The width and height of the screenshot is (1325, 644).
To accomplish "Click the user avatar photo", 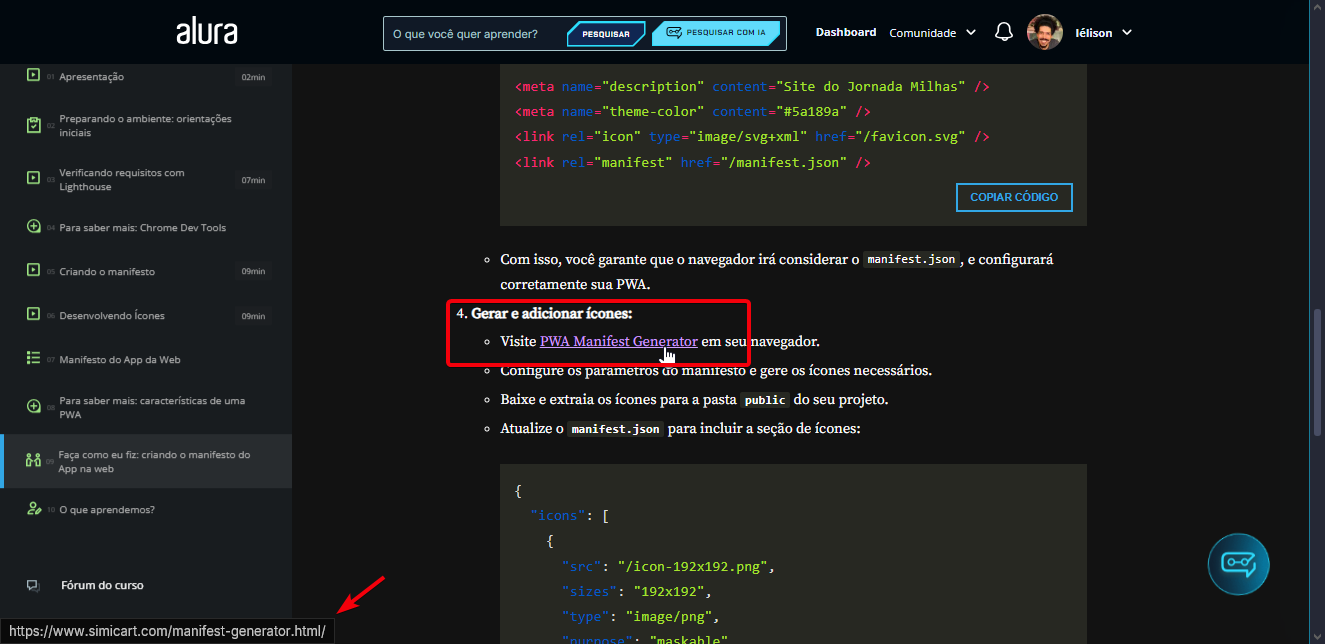I will click(x=1044, y=32).
